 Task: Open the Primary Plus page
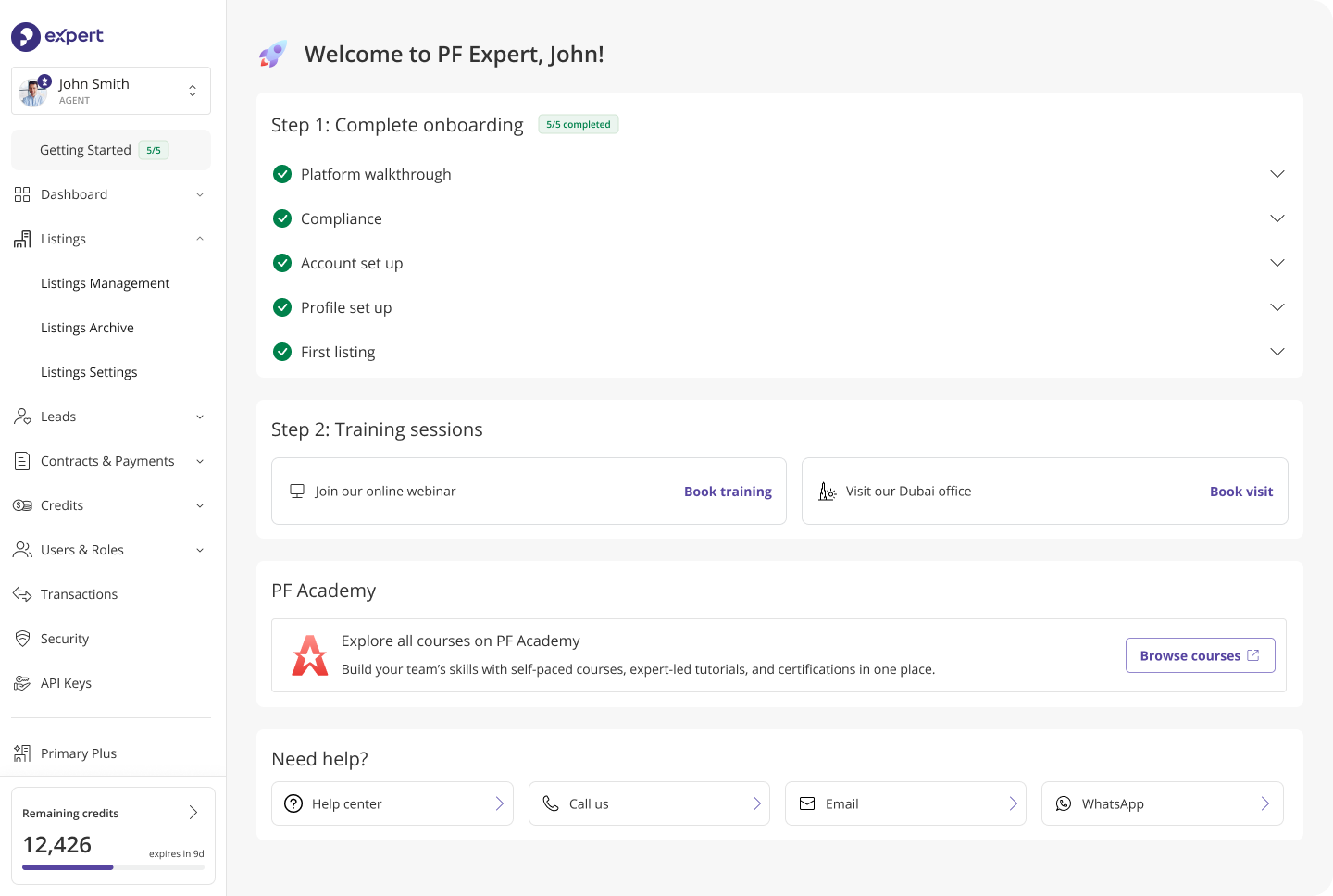pos(79,753)
